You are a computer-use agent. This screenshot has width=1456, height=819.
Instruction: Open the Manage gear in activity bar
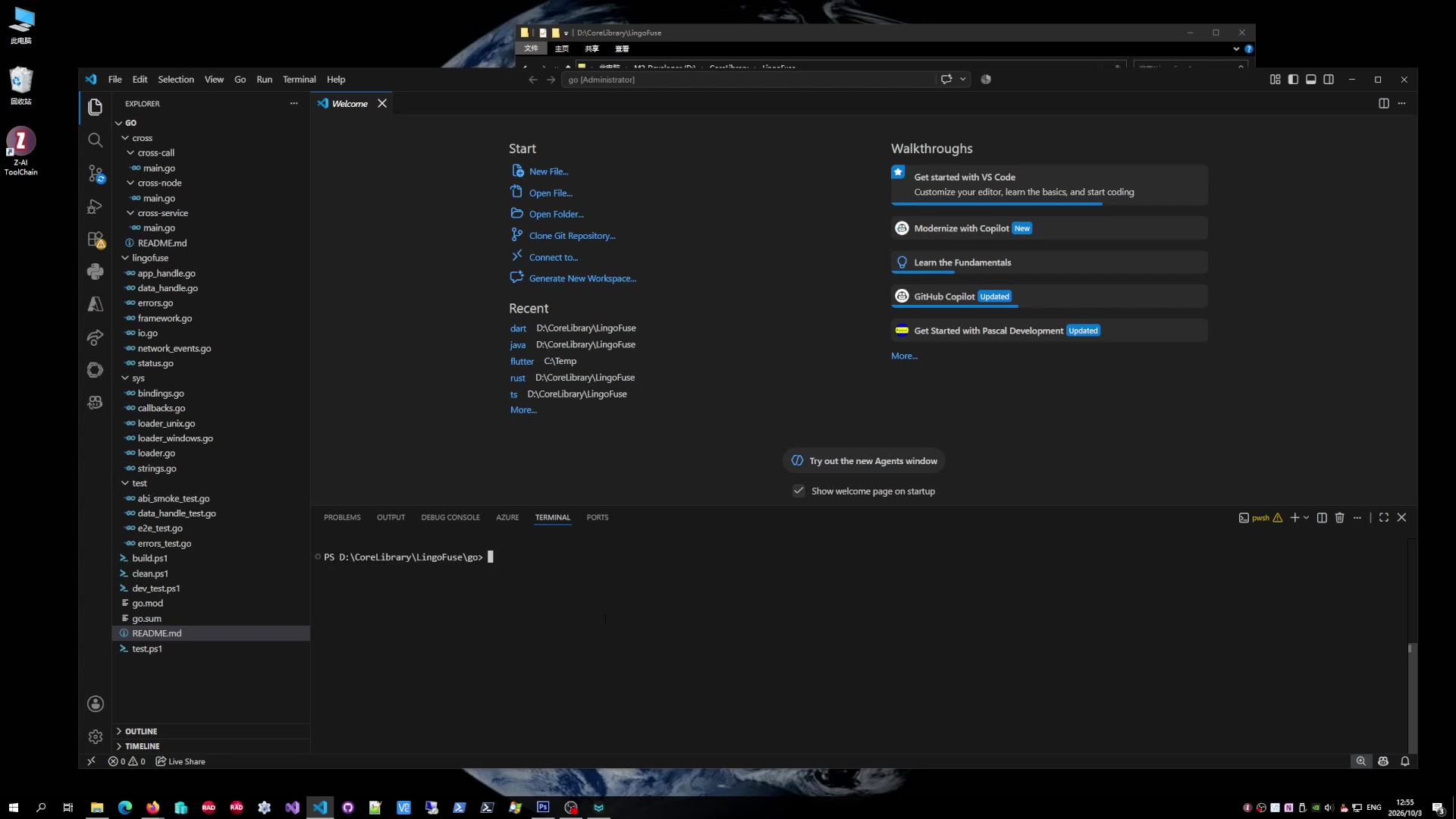tap(95, 736)
